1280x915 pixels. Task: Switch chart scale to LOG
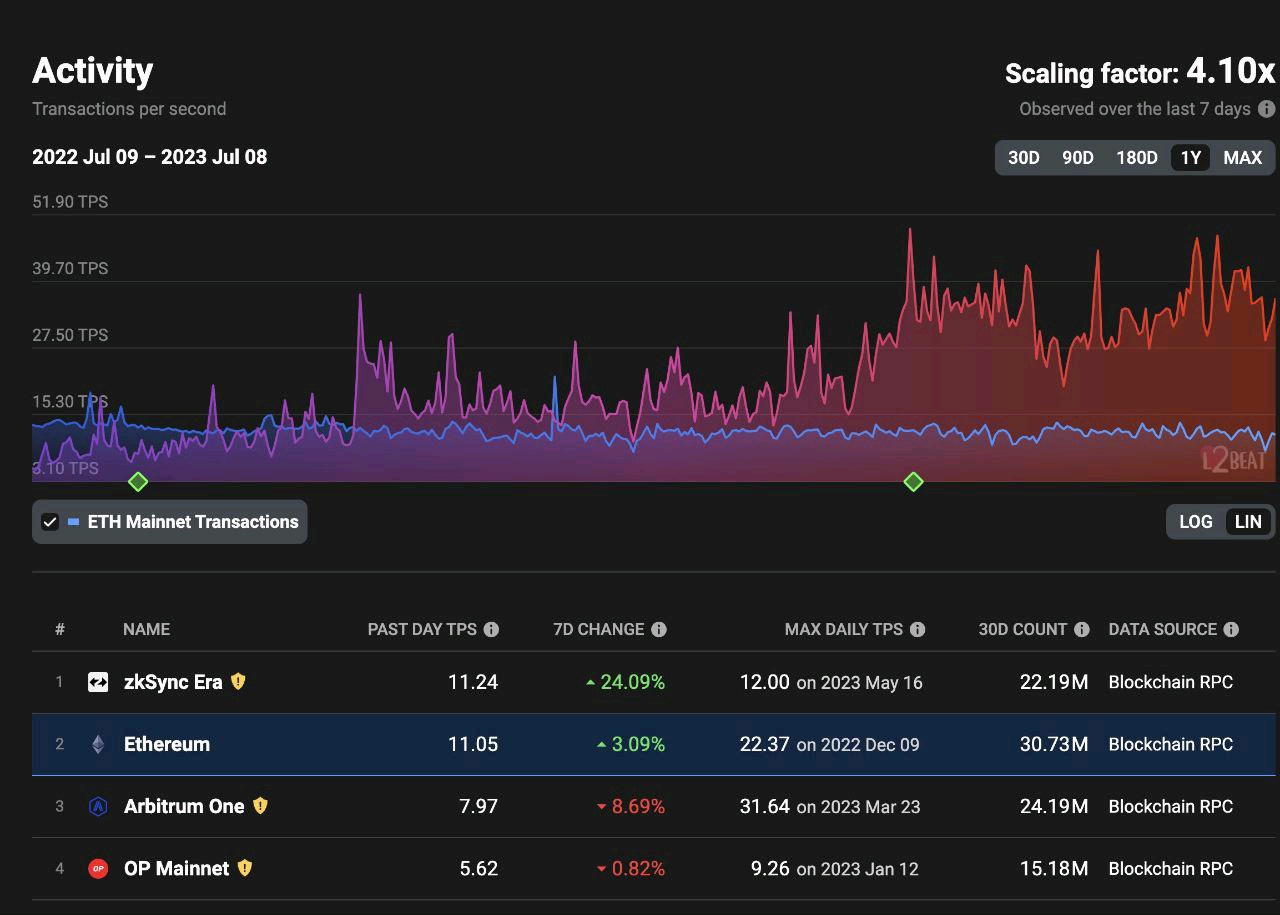coord(1196,522)
